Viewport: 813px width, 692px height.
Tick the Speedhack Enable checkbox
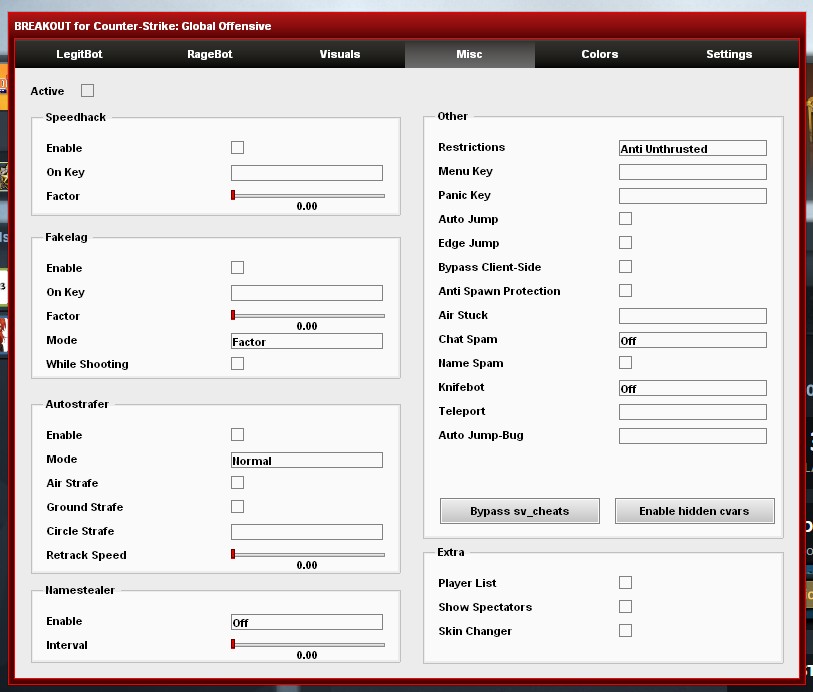tap(237, 148)
